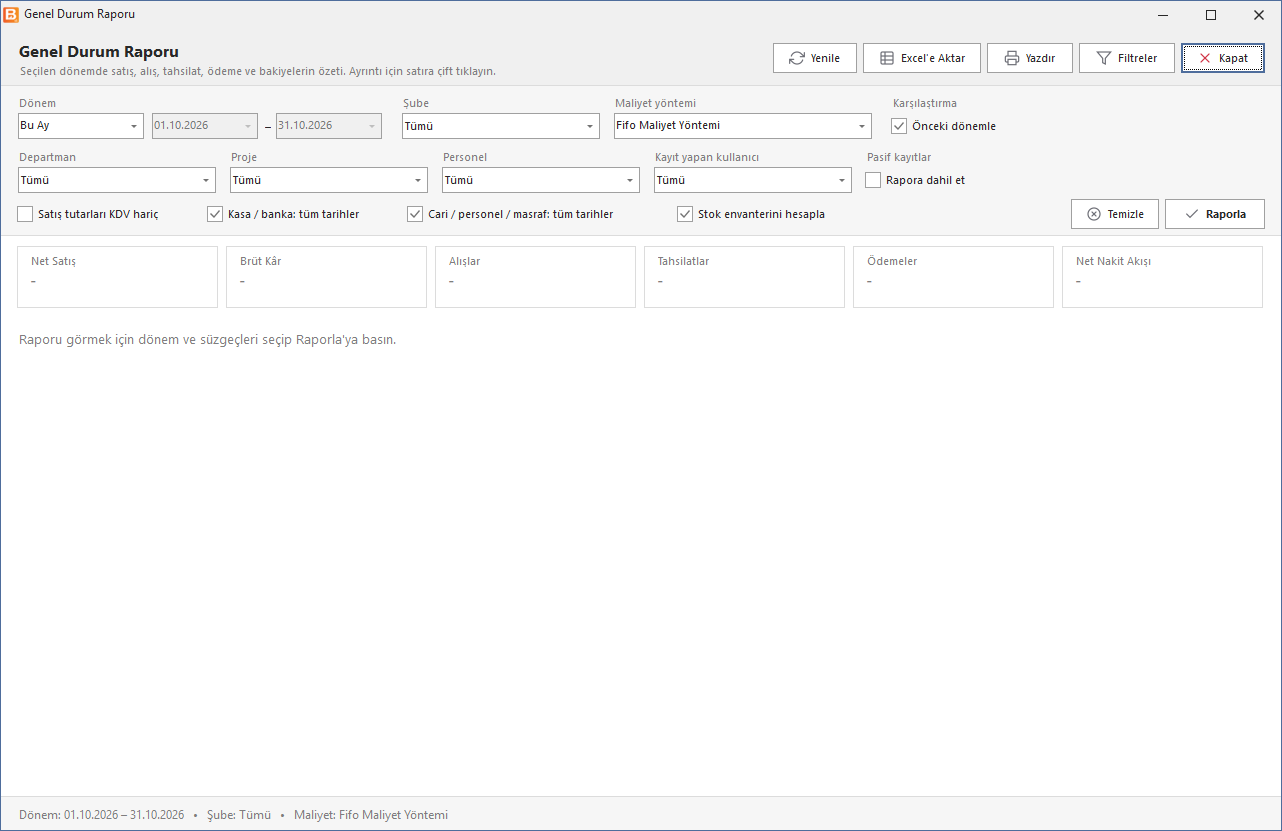
Task: Toggle Kasa / banka: tüm tarihler checkbox
Action: (215, 214)
